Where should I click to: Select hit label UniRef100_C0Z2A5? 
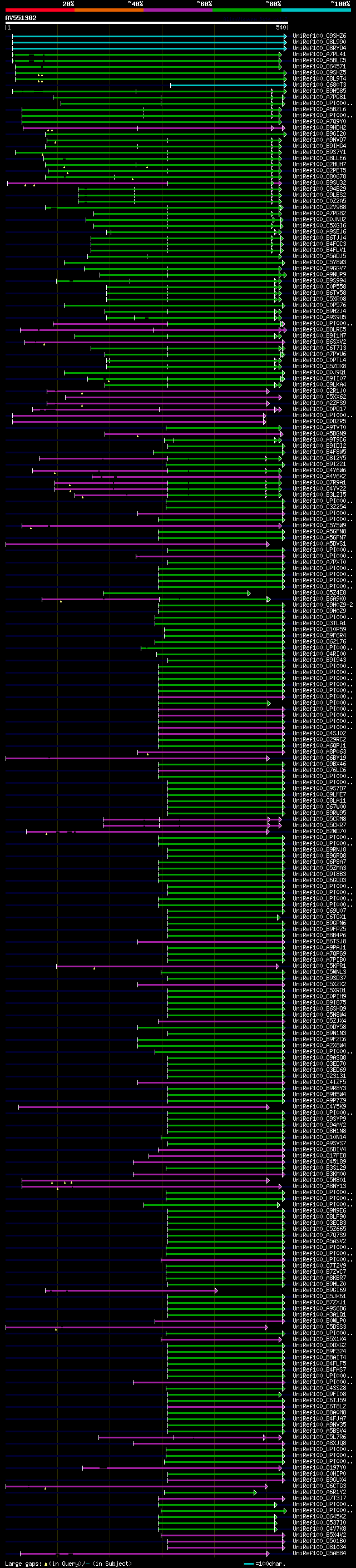pos(319,201)
